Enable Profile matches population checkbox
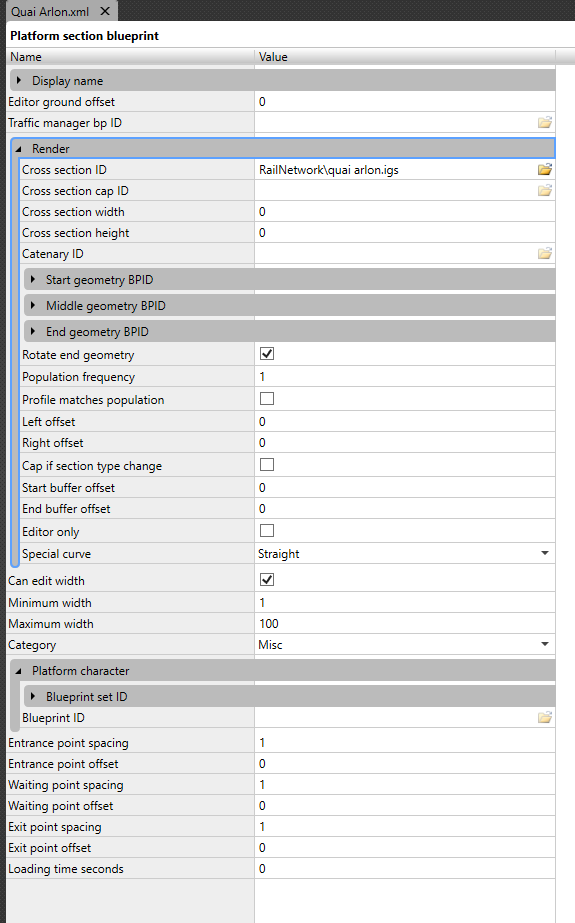The image size is (575, 923). pyautogui.click(x=267, y=399)
